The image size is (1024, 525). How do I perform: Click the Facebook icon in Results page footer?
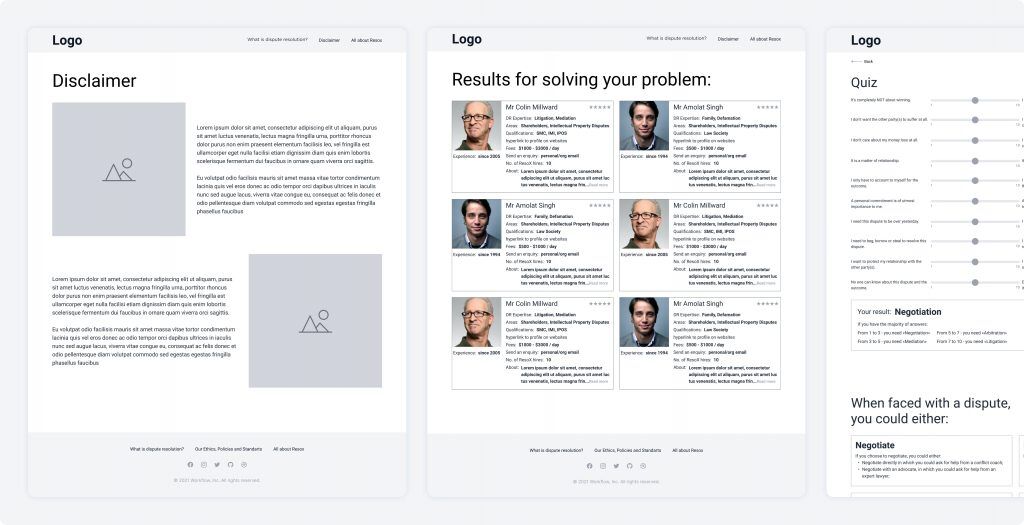(590, 466)
